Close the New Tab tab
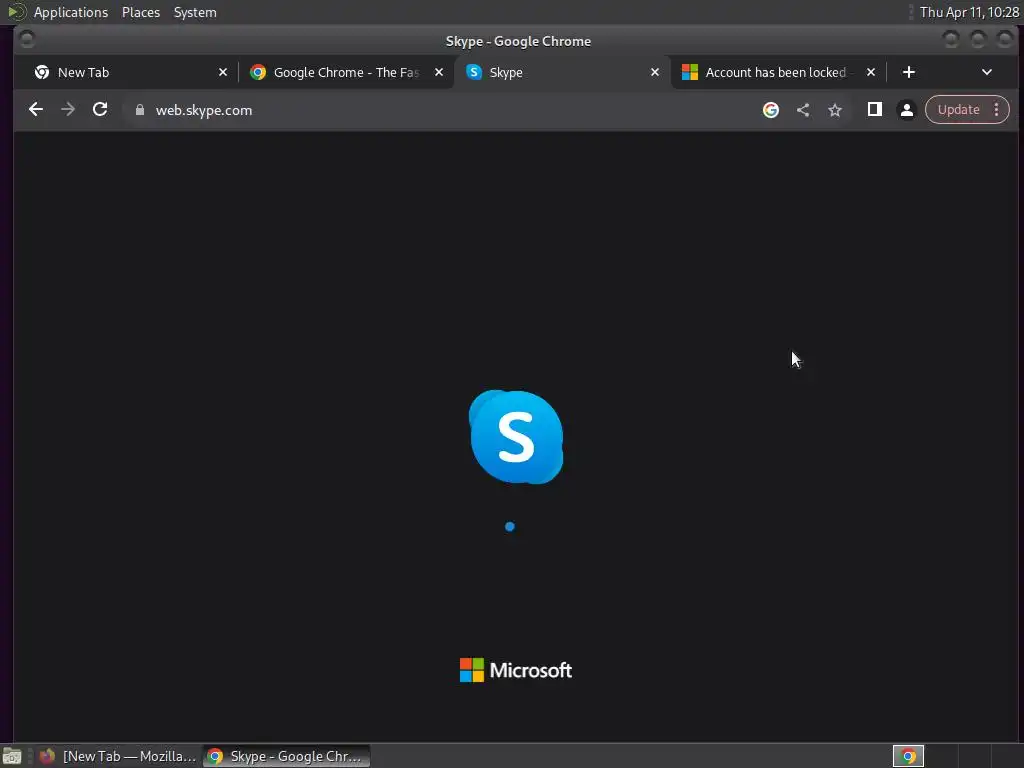The image size is (1024, 768). 223,72
